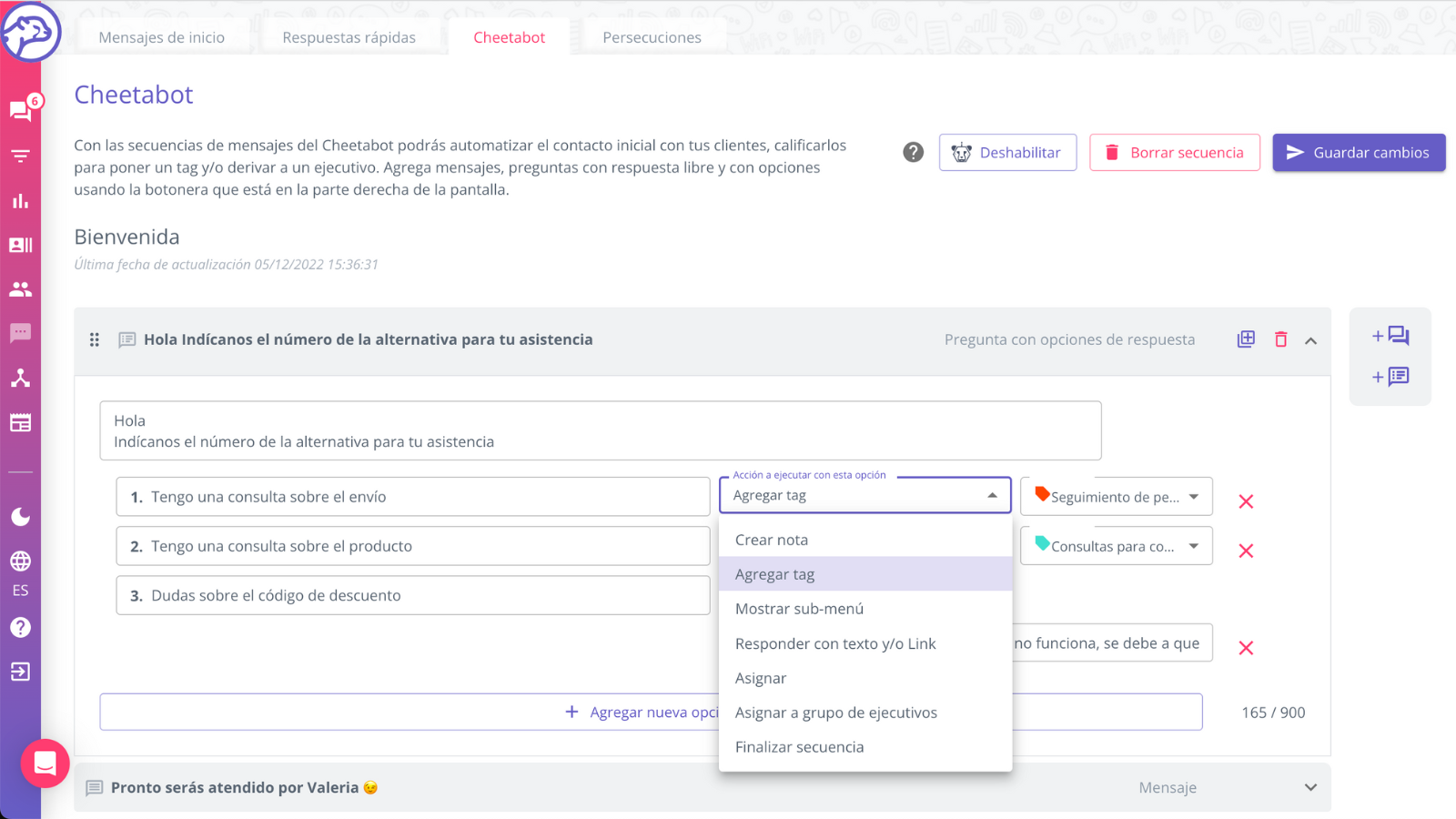Open the bar chart statistics icon
The width and height of the screenshot is (1456, 819).
coord(20,201)
